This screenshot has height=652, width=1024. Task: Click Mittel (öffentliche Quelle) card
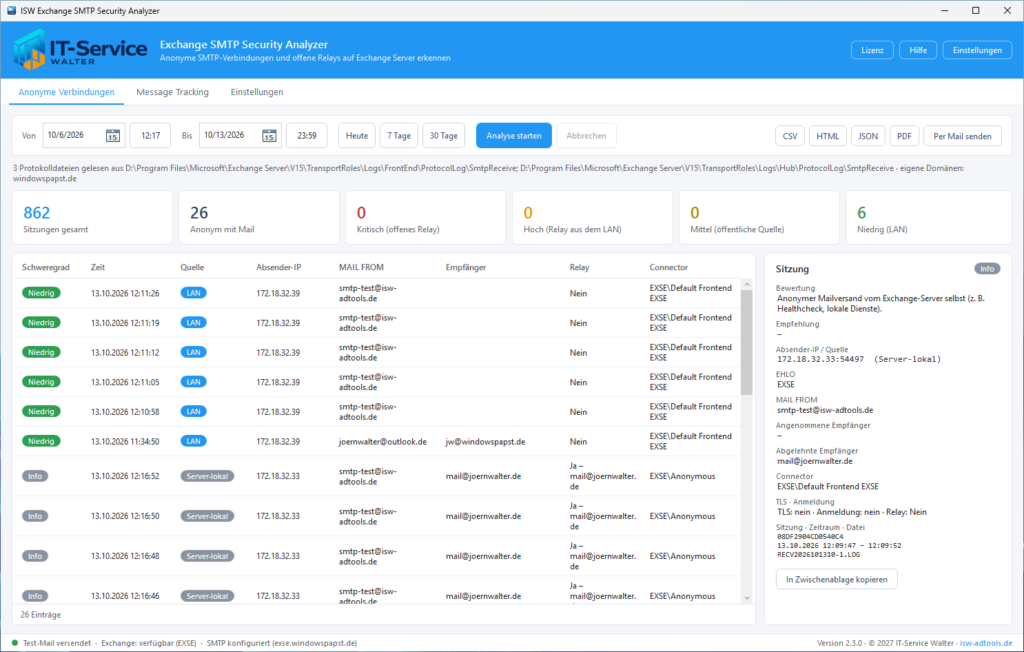coord(759,218)
